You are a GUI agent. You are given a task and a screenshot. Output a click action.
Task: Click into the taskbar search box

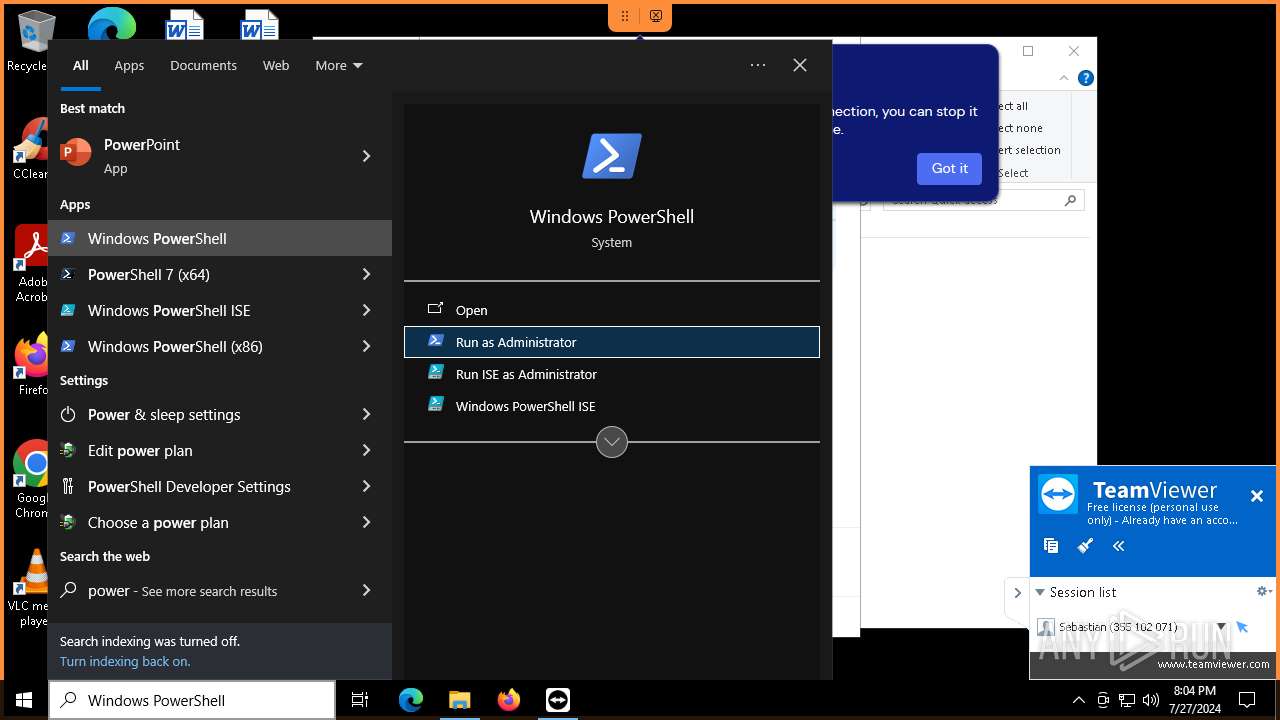tap(192, 700)
